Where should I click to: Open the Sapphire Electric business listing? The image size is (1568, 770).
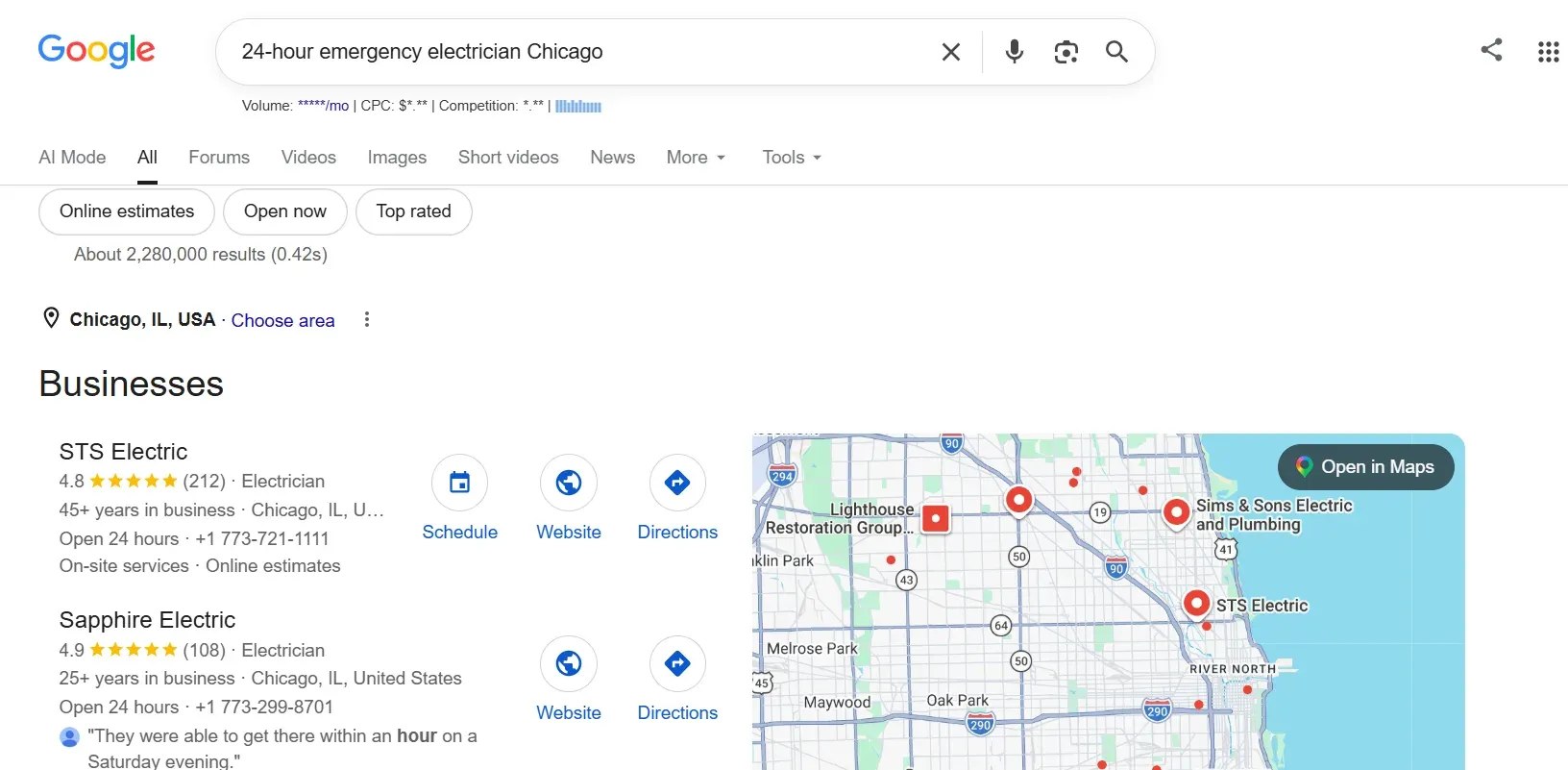pyautogui.click(x=147, y=620)
